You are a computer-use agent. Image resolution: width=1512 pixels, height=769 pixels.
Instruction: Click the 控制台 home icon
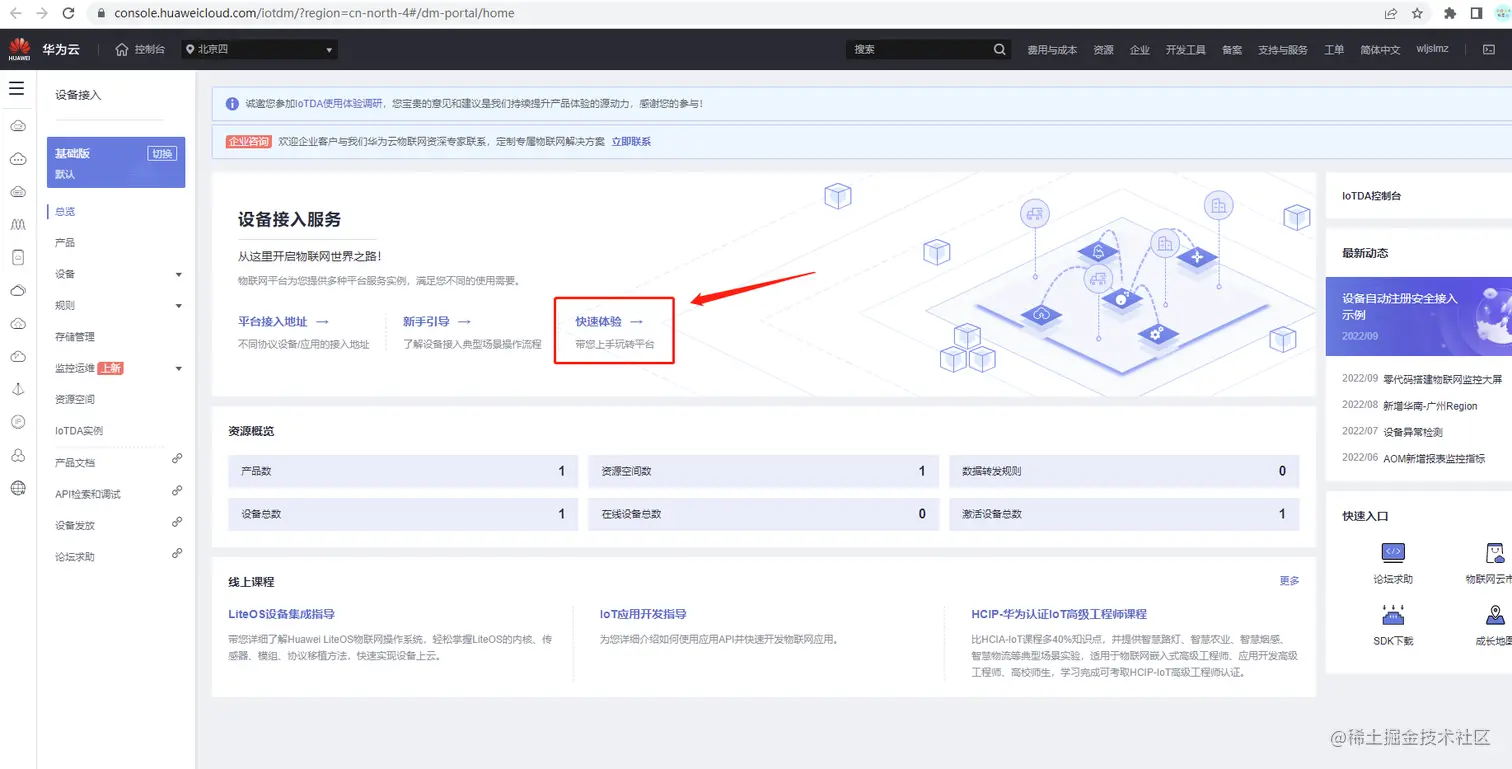point(122,49)
